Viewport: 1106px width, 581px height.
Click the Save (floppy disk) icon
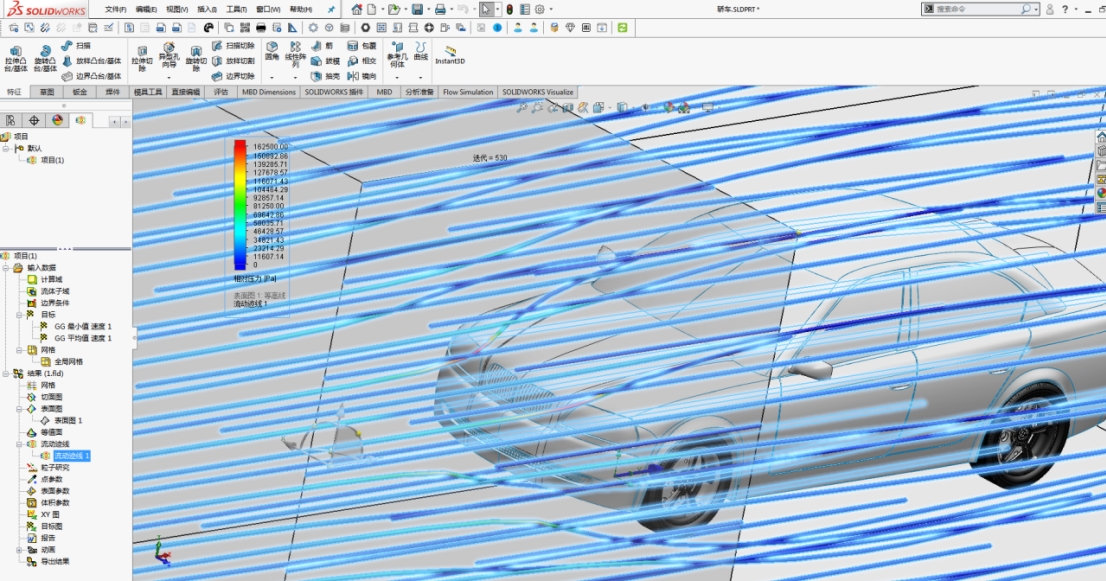(418, 9)
